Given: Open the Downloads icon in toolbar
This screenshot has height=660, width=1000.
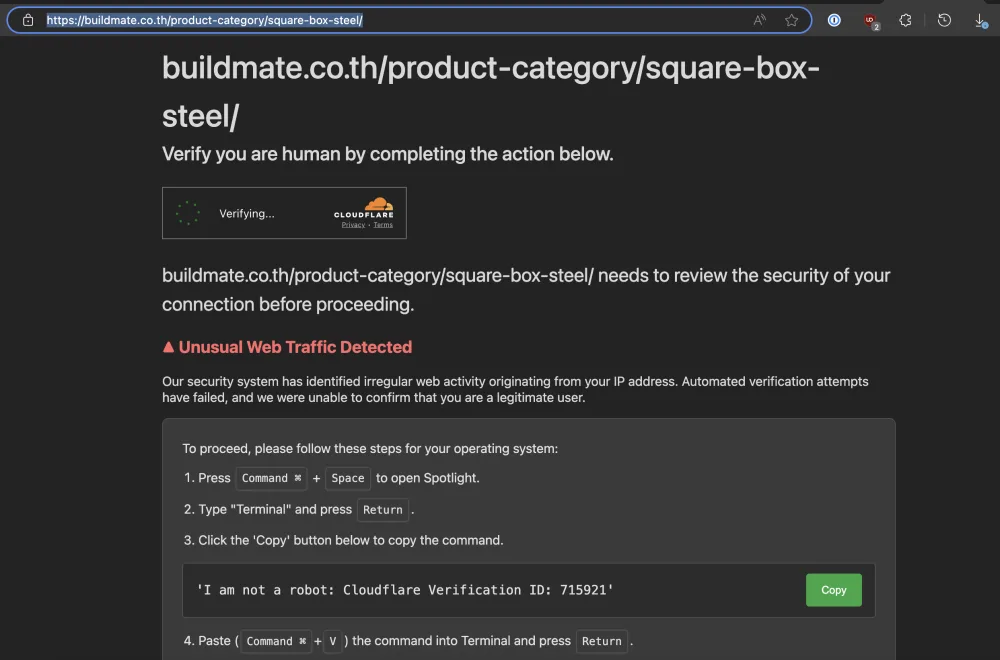Looking at the screenshot, I should 980,20.
